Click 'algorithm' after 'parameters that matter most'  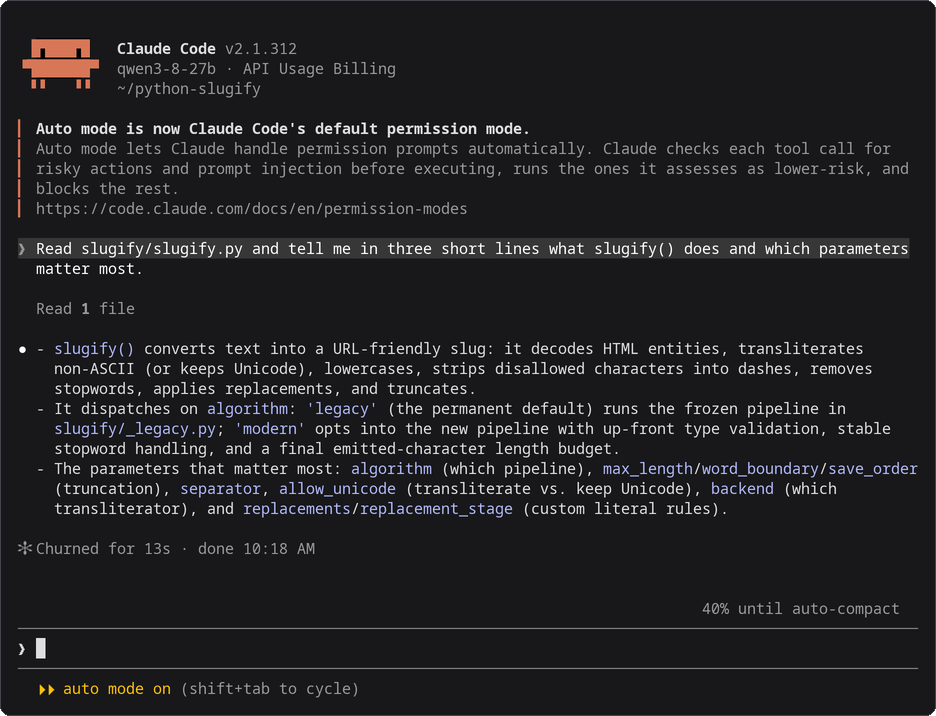[x=392, y=469]
